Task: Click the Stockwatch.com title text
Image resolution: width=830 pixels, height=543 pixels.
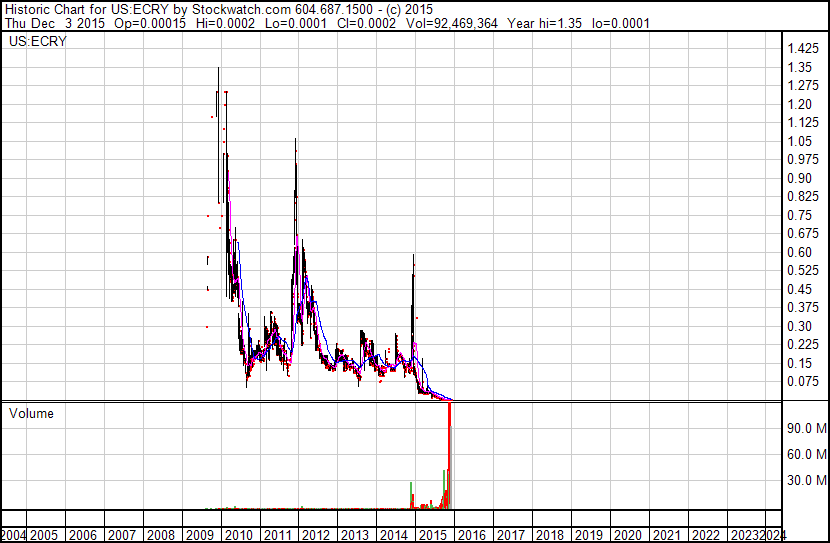Action: [241, 9]
